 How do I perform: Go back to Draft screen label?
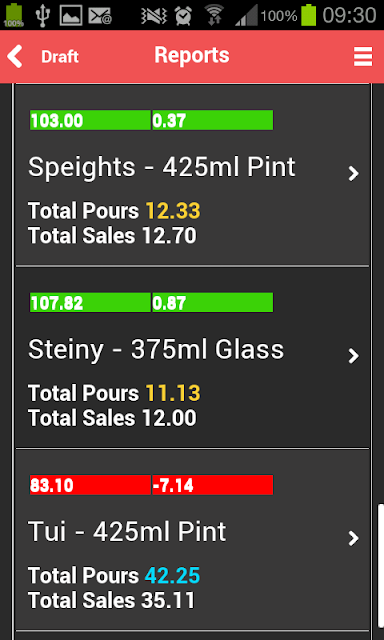[x=60, y=57]
